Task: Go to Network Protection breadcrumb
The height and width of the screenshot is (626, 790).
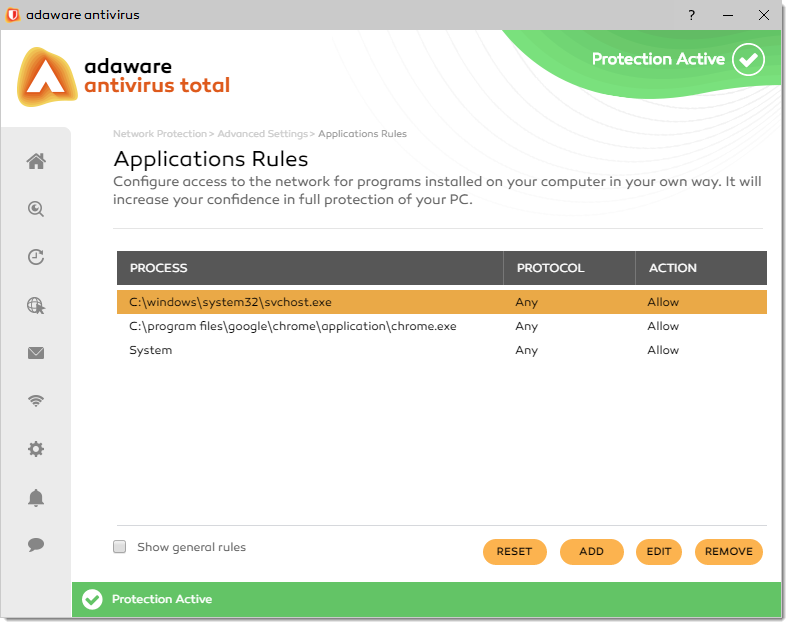Action: click(160, 134)
